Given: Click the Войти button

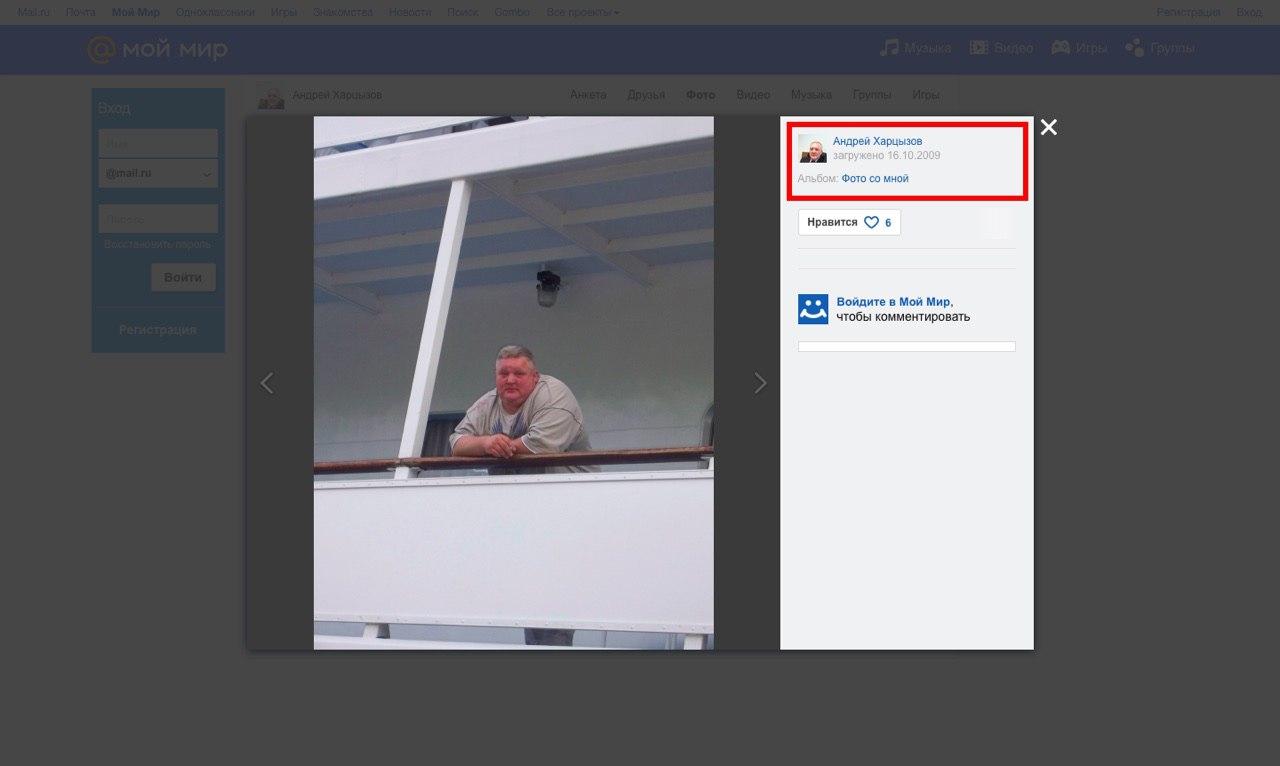Looking at the screenshot, I should click(x=183, y=277).
